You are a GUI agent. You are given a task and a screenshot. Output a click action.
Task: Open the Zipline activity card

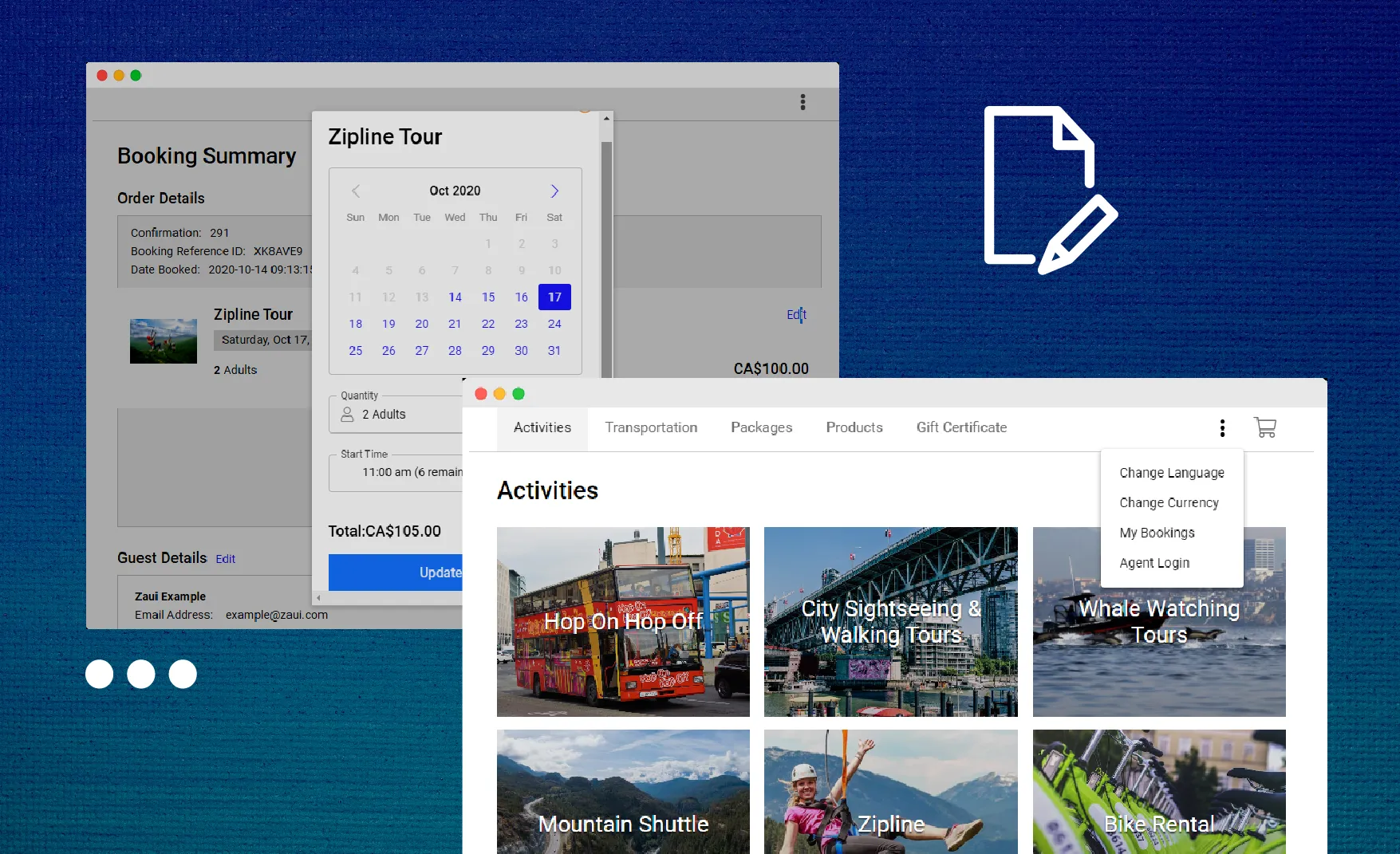891,792
